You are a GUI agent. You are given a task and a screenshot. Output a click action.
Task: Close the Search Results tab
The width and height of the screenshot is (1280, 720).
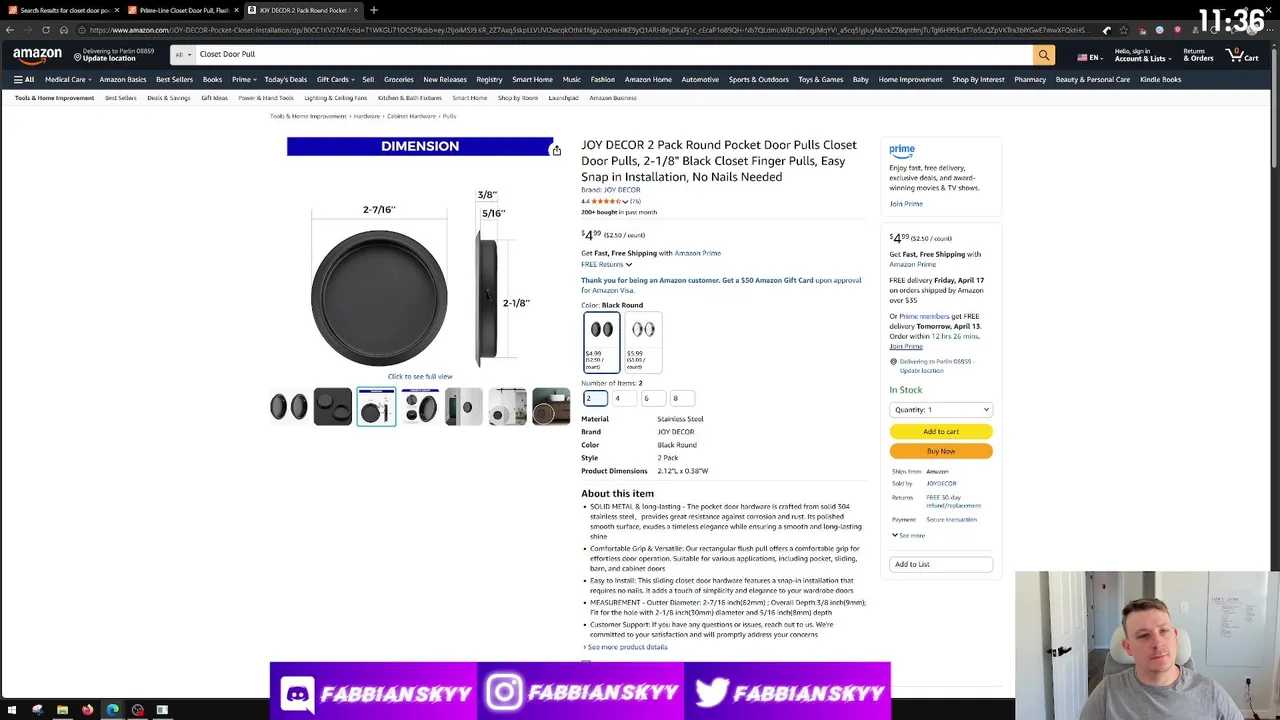pyautogui.click(x=116, y=10)
